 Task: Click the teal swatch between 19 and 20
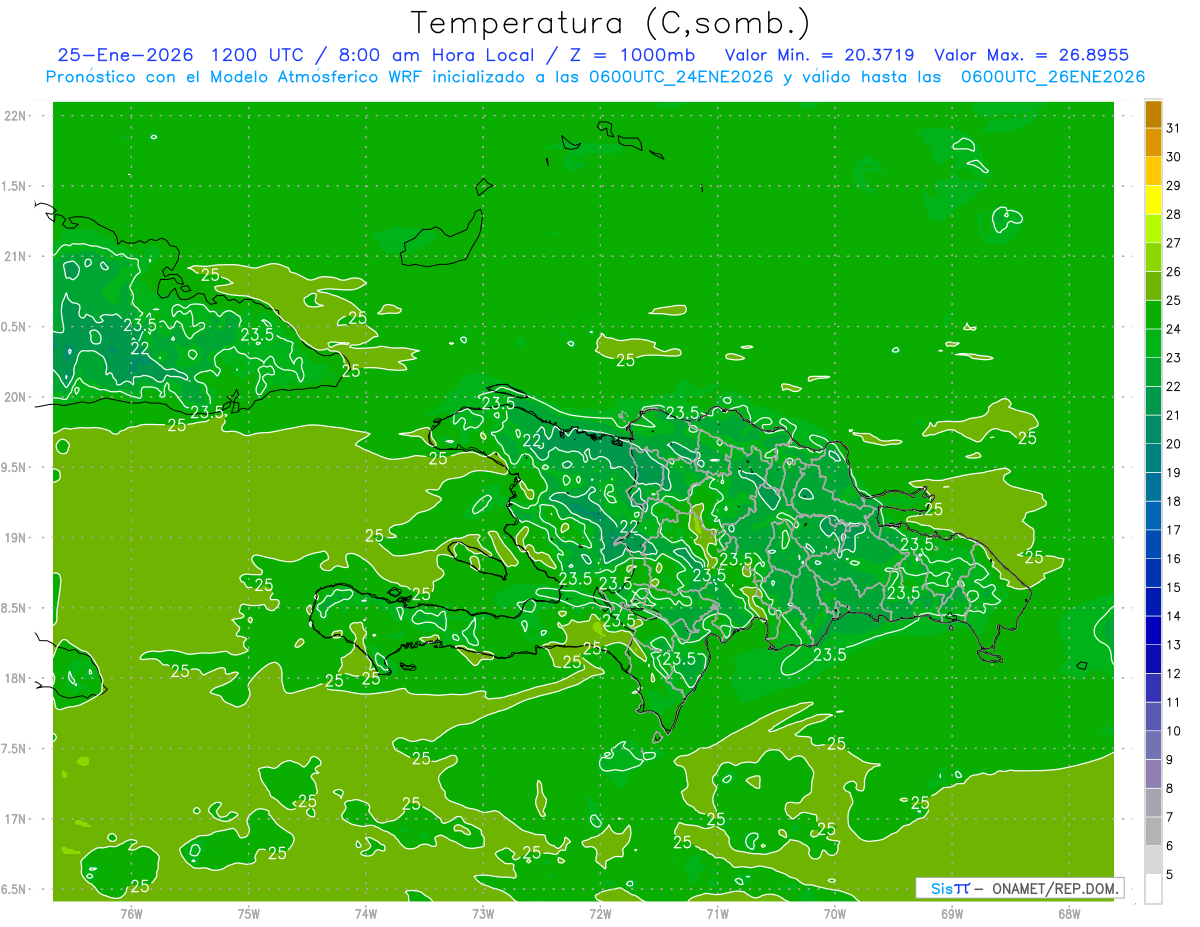[x=1153, y=459]
